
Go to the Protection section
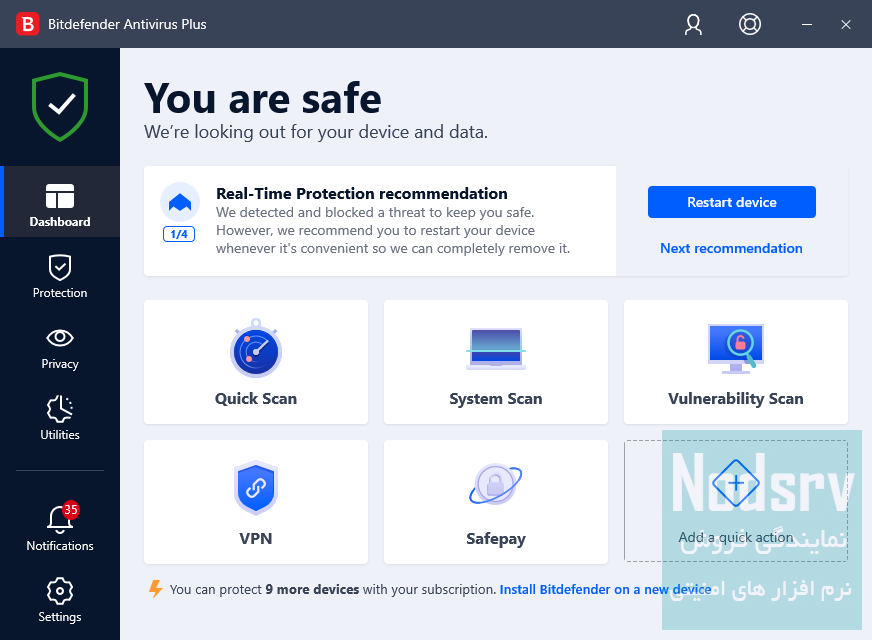pyautogui.click(x=60, y=277)
